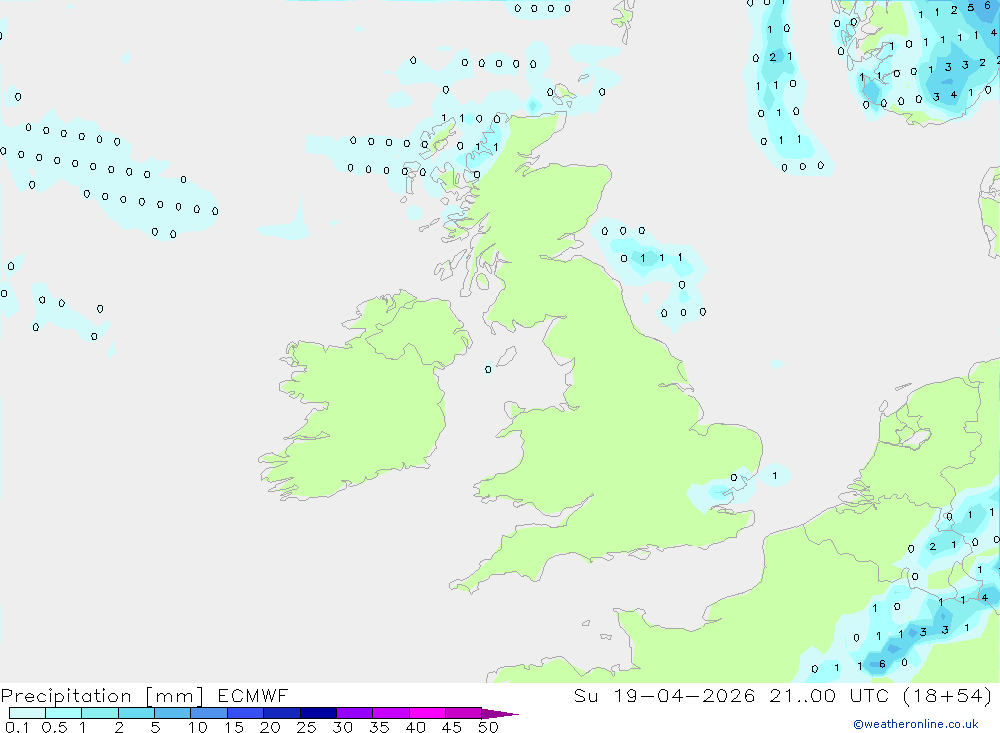Click the Isle of Man outline
Viewport: 1000px width, 733px height.
[x=506, y=356]
